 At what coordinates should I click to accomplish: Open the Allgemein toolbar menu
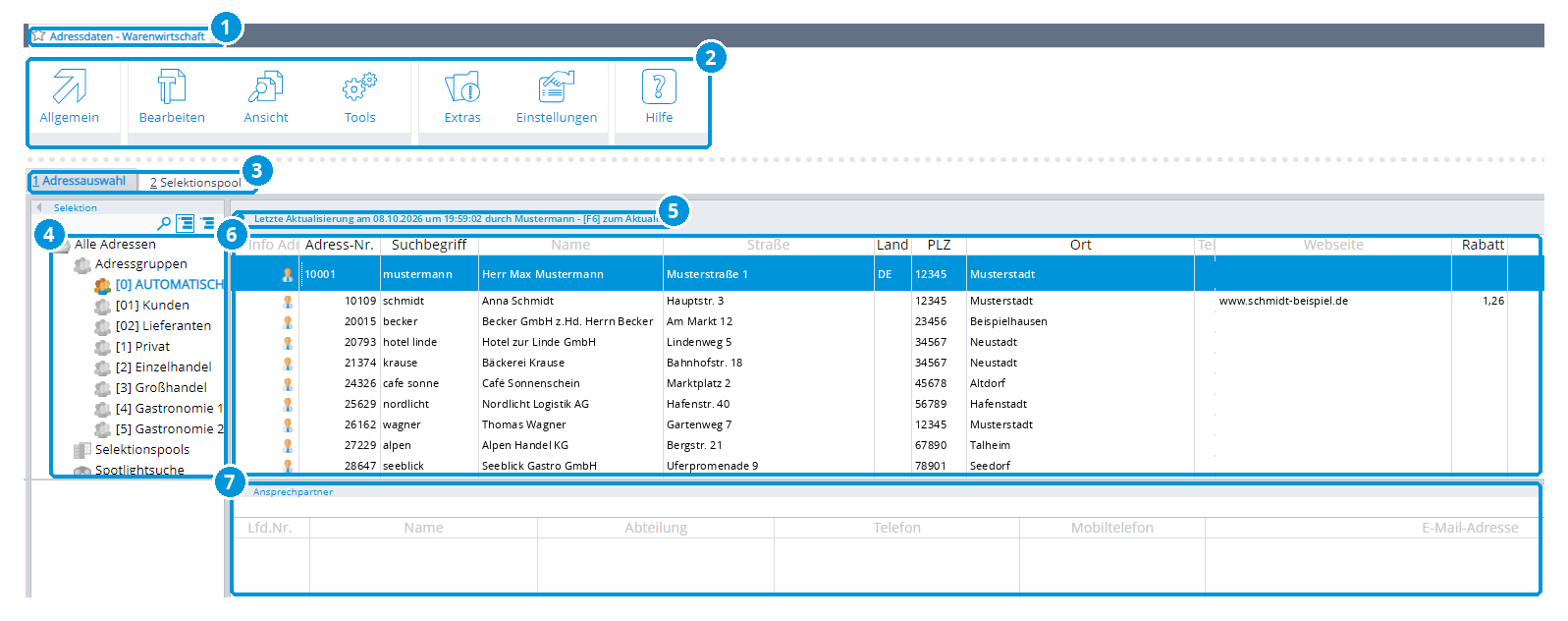click(69, 96)
